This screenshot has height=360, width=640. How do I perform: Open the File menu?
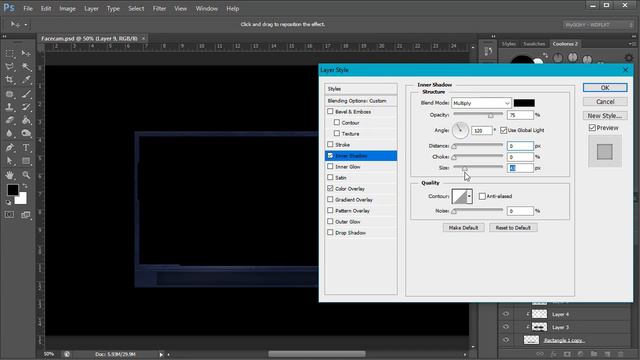(x=28, y=9)
